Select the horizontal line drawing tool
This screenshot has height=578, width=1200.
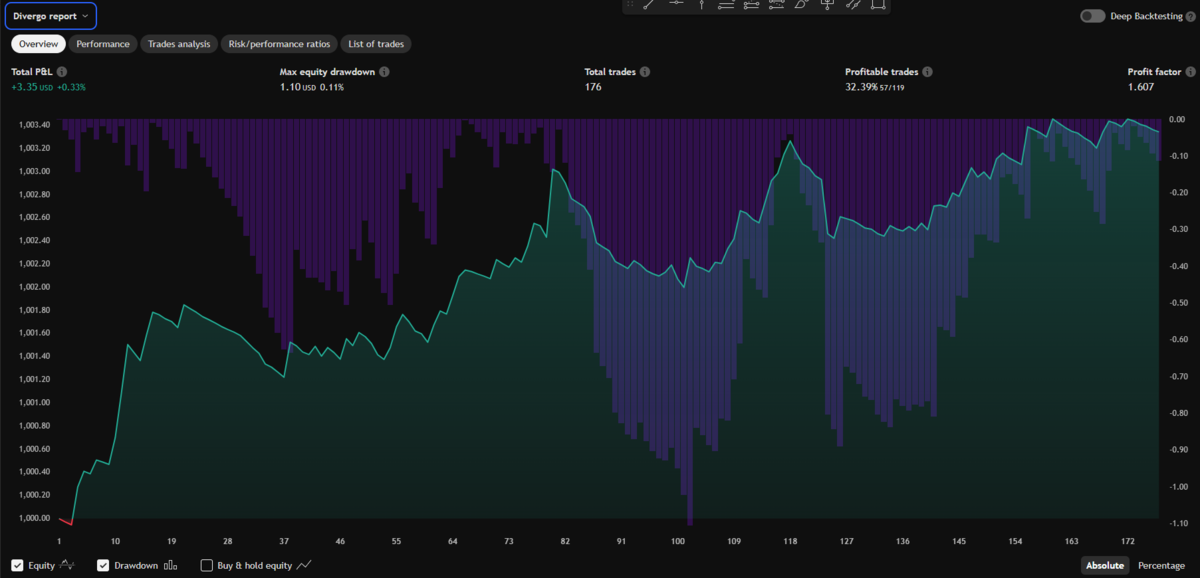click(676, 5)
